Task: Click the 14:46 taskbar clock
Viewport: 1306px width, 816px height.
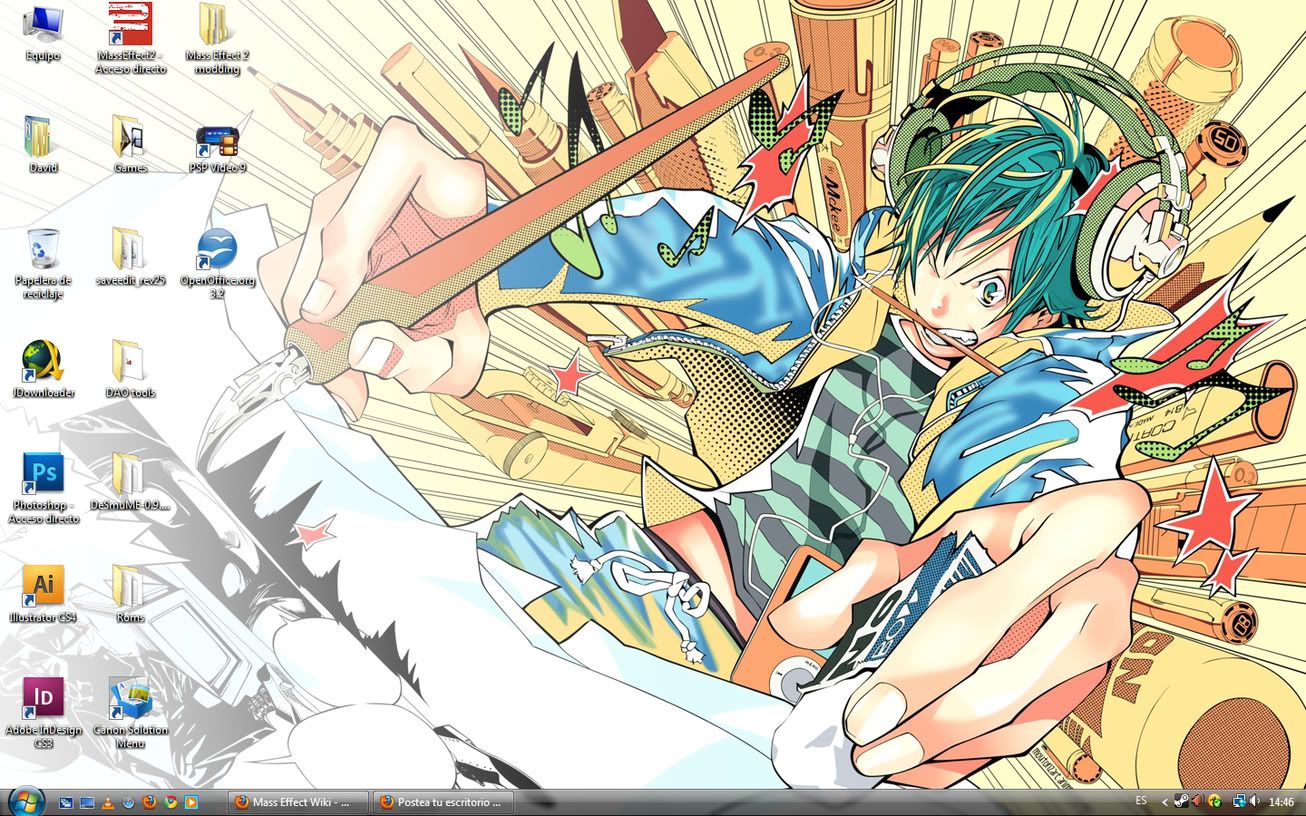Action: (x=1281, y=801)
